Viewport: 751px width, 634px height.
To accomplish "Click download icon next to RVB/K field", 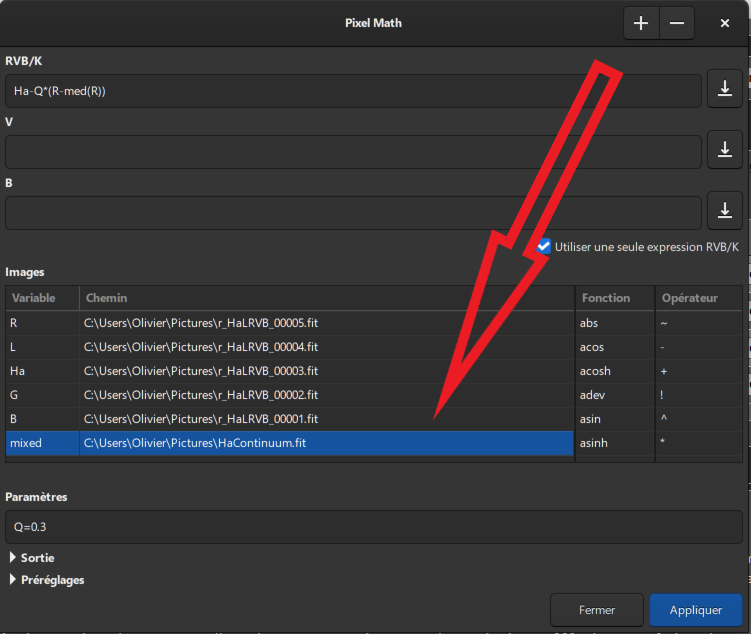I will pos(724,90).
